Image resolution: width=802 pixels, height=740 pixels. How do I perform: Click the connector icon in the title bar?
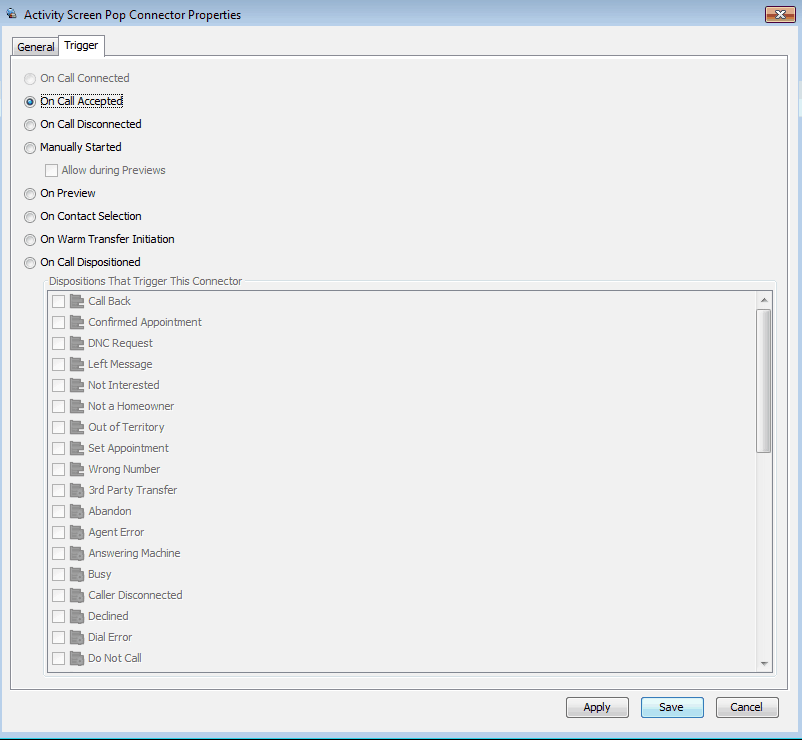11,13
